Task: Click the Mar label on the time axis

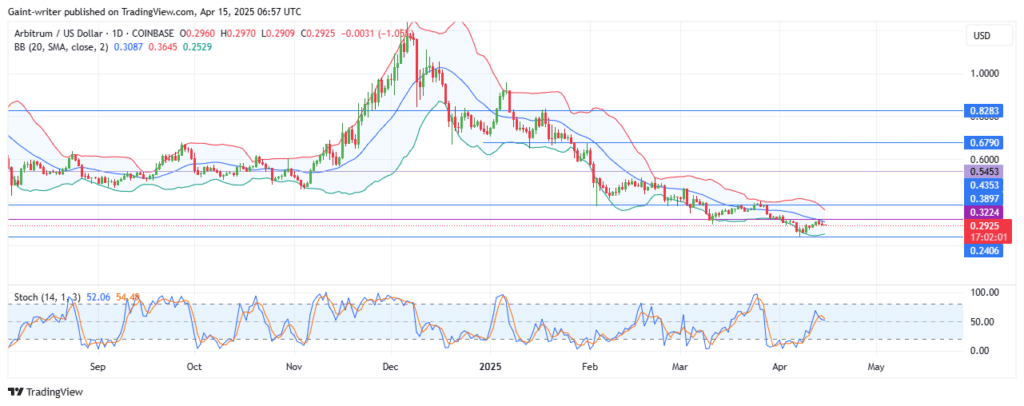Action: click(682, 367)
